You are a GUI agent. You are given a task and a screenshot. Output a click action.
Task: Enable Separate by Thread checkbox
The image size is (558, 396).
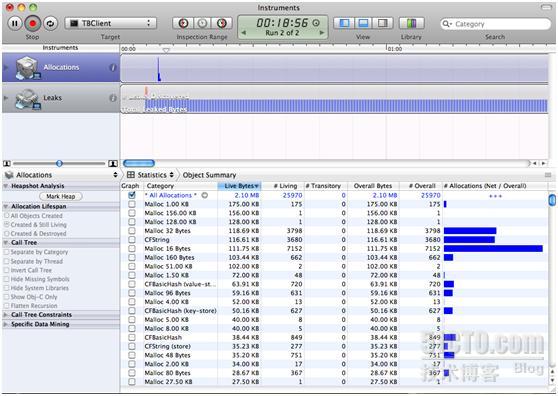point(6,261)
